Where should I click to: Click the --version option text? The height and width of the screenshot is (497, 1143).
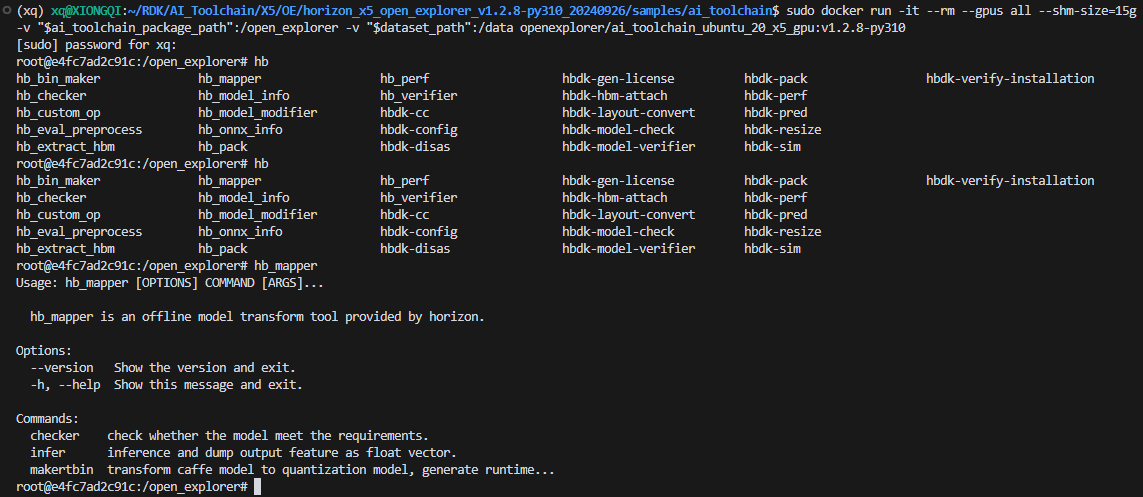67,367
